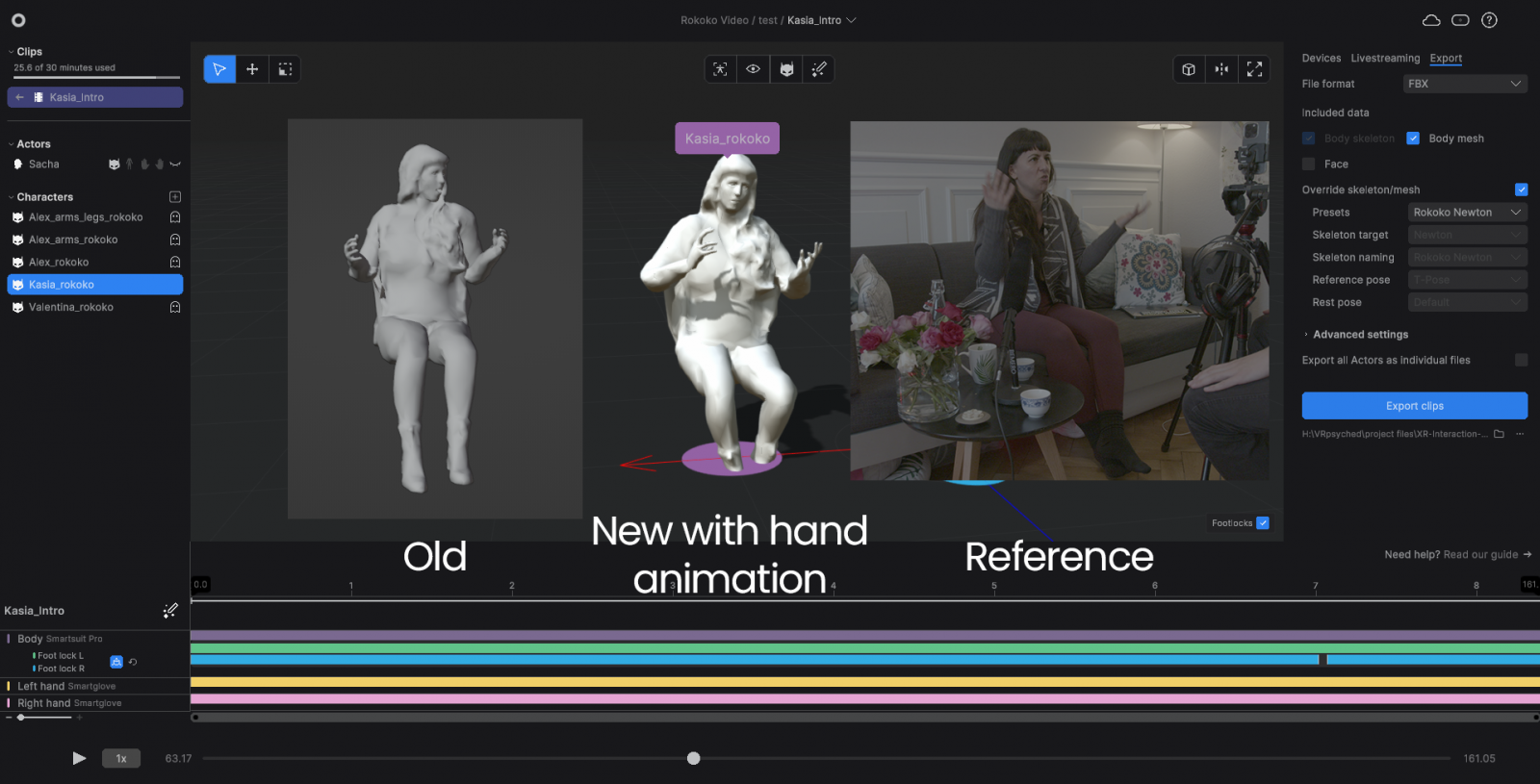
Task: Switch to the Devices tab
Action: point(1322,59)
